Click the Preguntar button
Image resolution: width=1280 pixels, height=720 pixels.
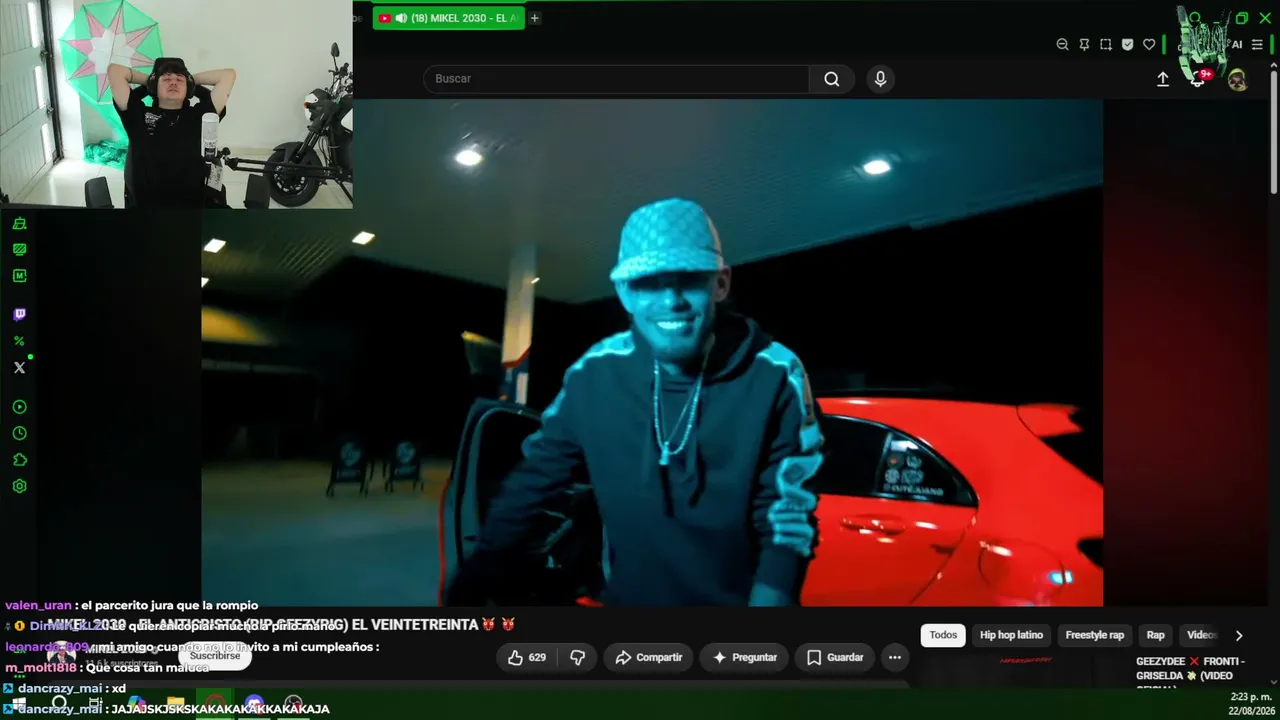click(x=743, y=657)
